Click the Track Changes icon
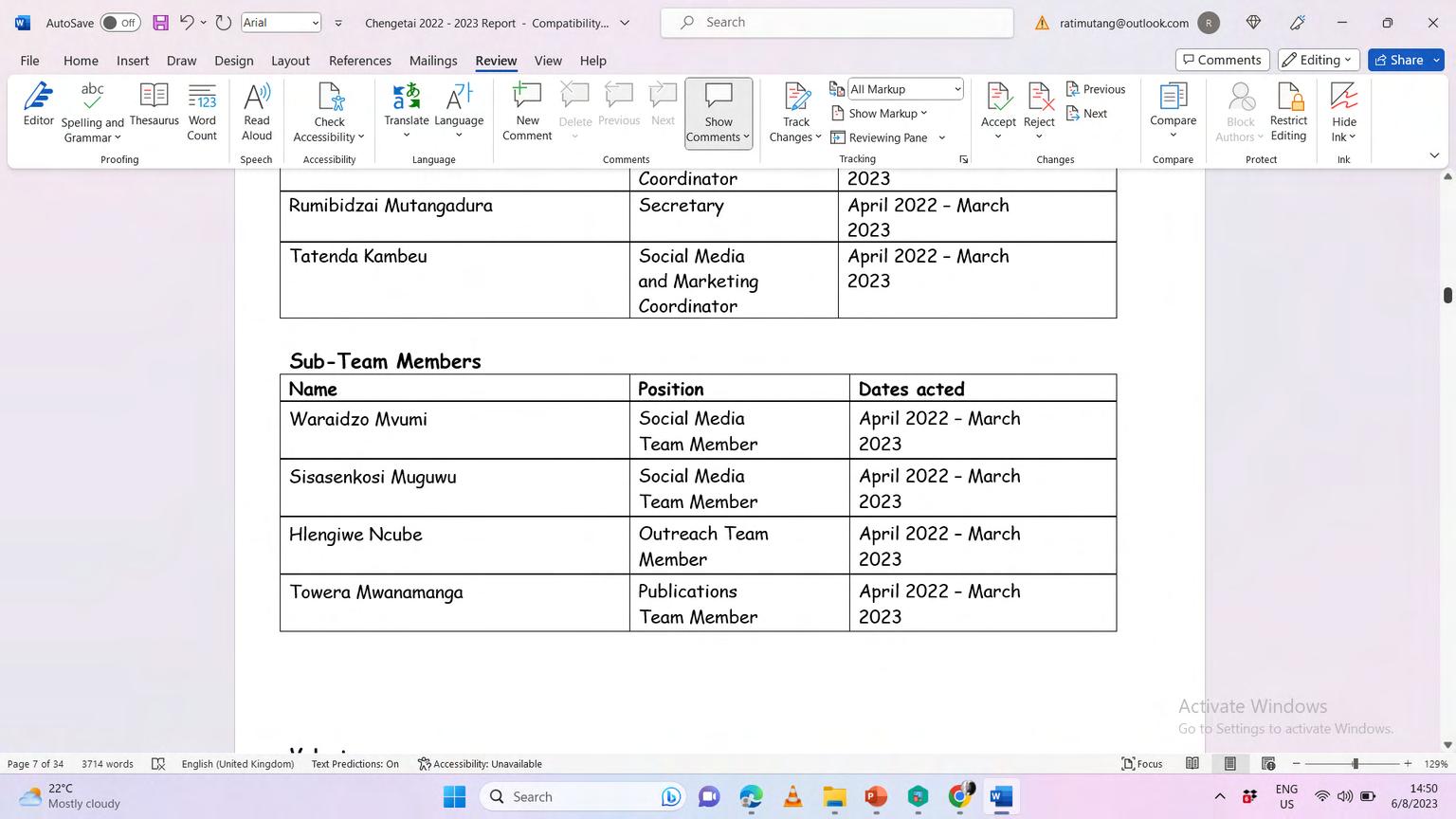This screenshot has width=1456, height=819. pyautogui.click(x=796, y=98)
